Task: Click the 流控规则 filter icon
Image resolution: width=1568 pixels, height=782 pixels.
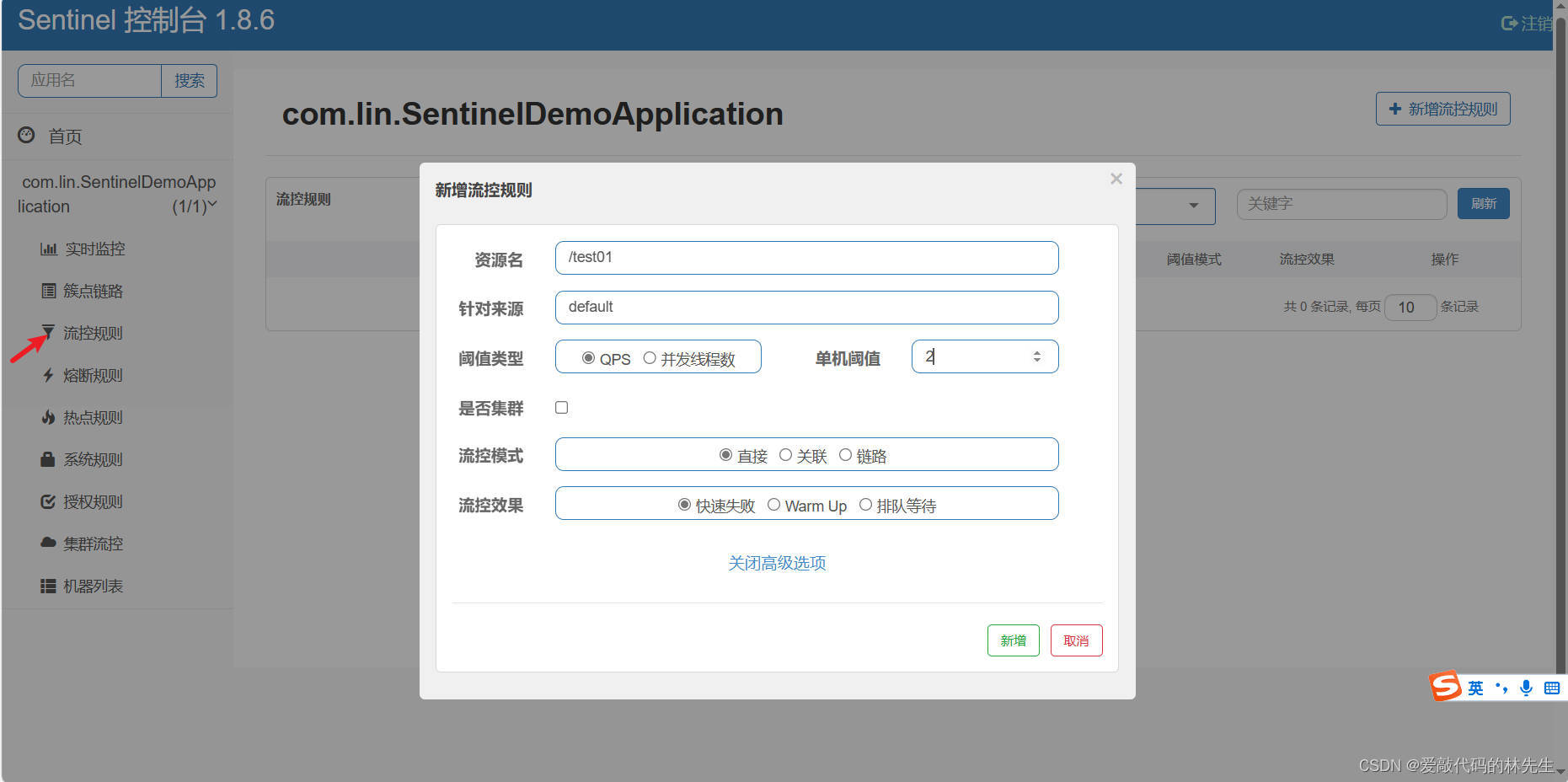Action: tap(49, 333)
